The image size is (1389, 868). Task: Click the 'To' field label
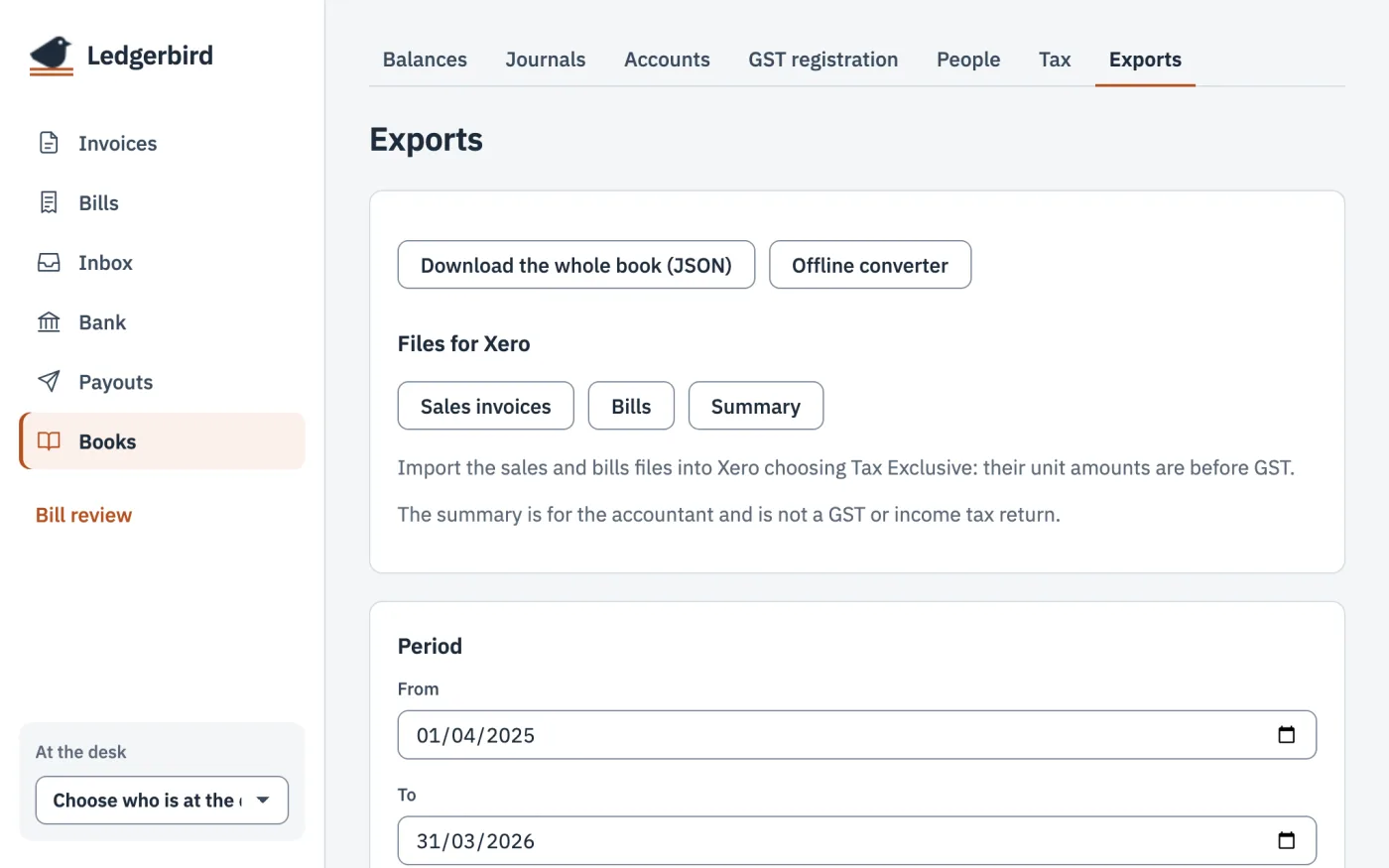[x=407, y=795]
